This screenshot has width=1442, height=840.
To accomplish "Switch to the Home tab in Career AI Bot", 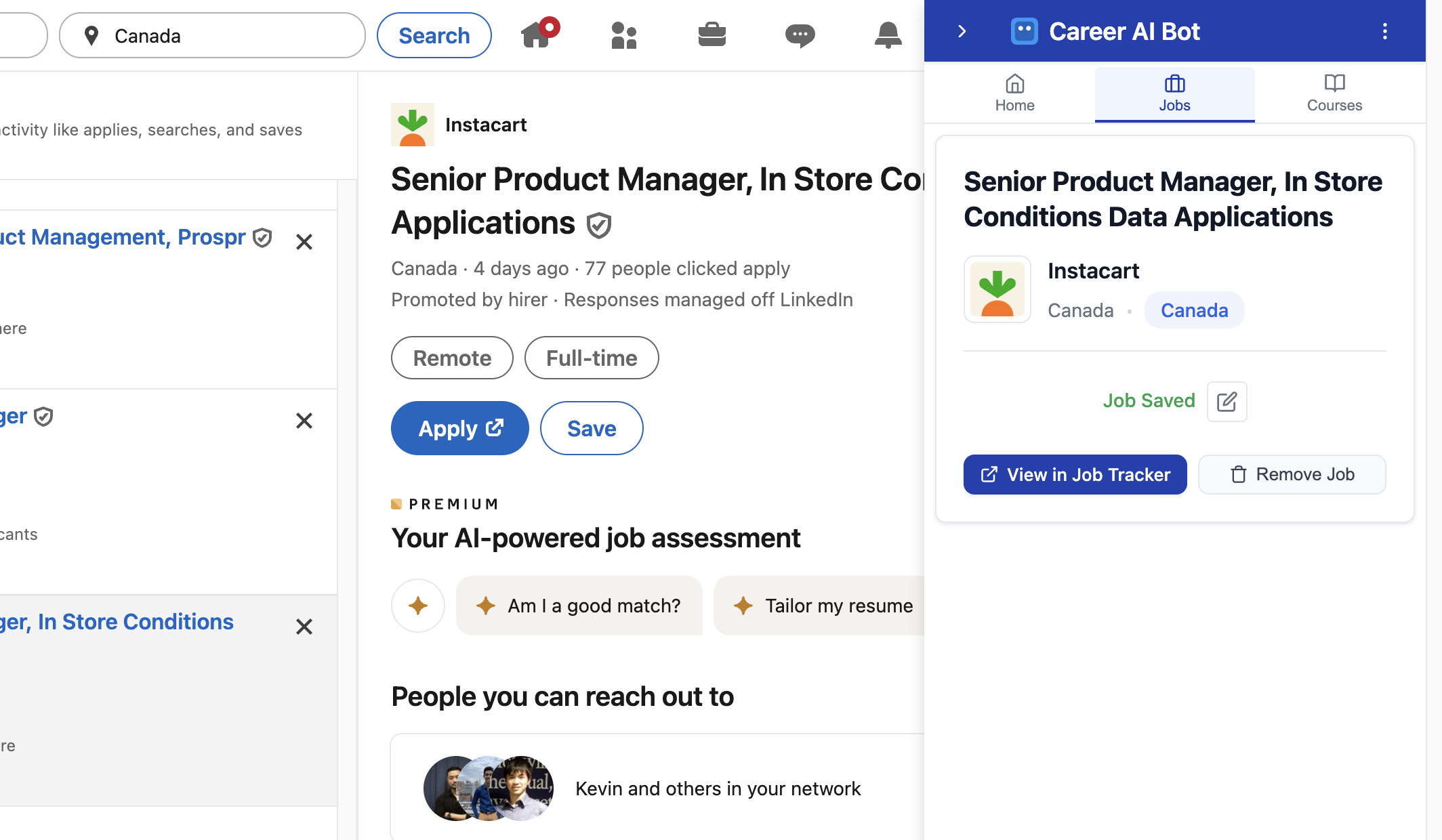I will pyautogui.click(x=1014, y=93).
